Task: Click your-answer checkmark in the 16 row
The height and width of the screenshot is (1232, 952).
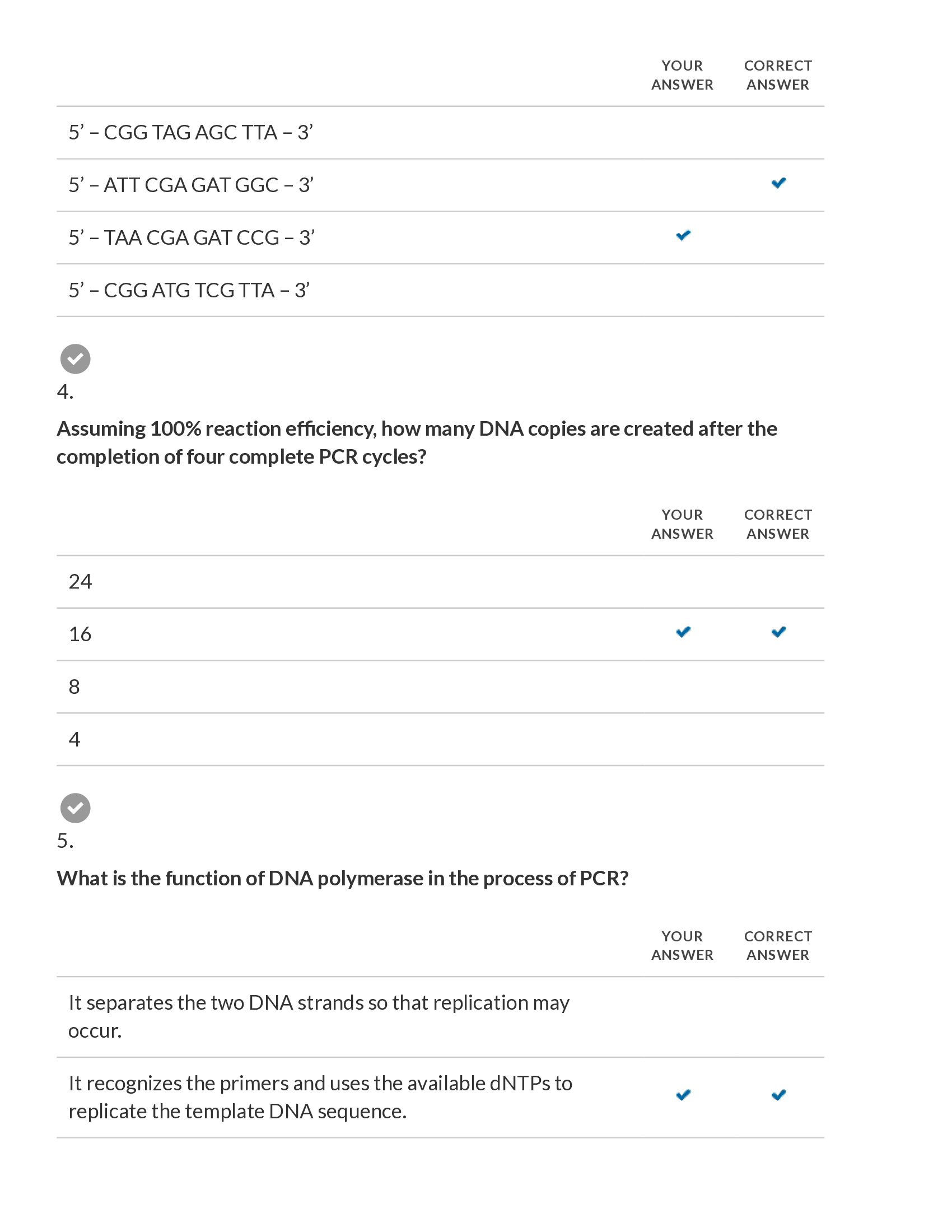Action: [x=683, y=632]
